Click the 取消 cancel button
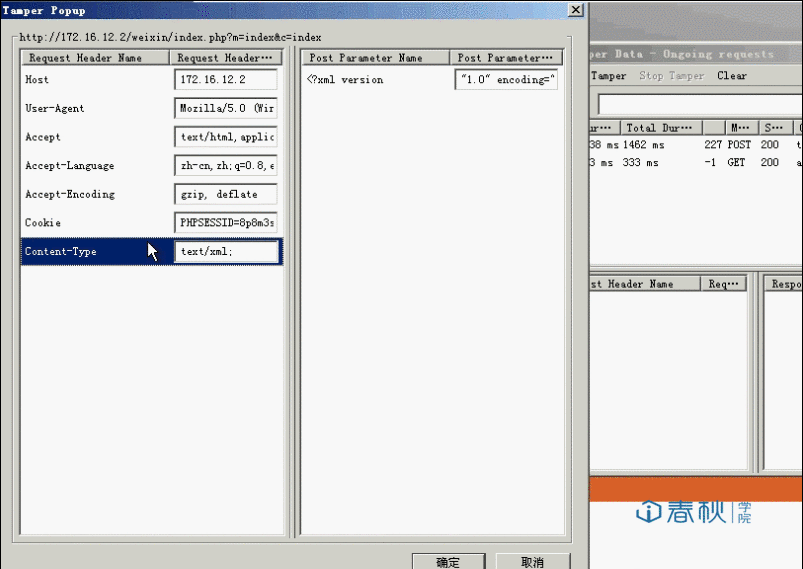 [x=532, y=561]
